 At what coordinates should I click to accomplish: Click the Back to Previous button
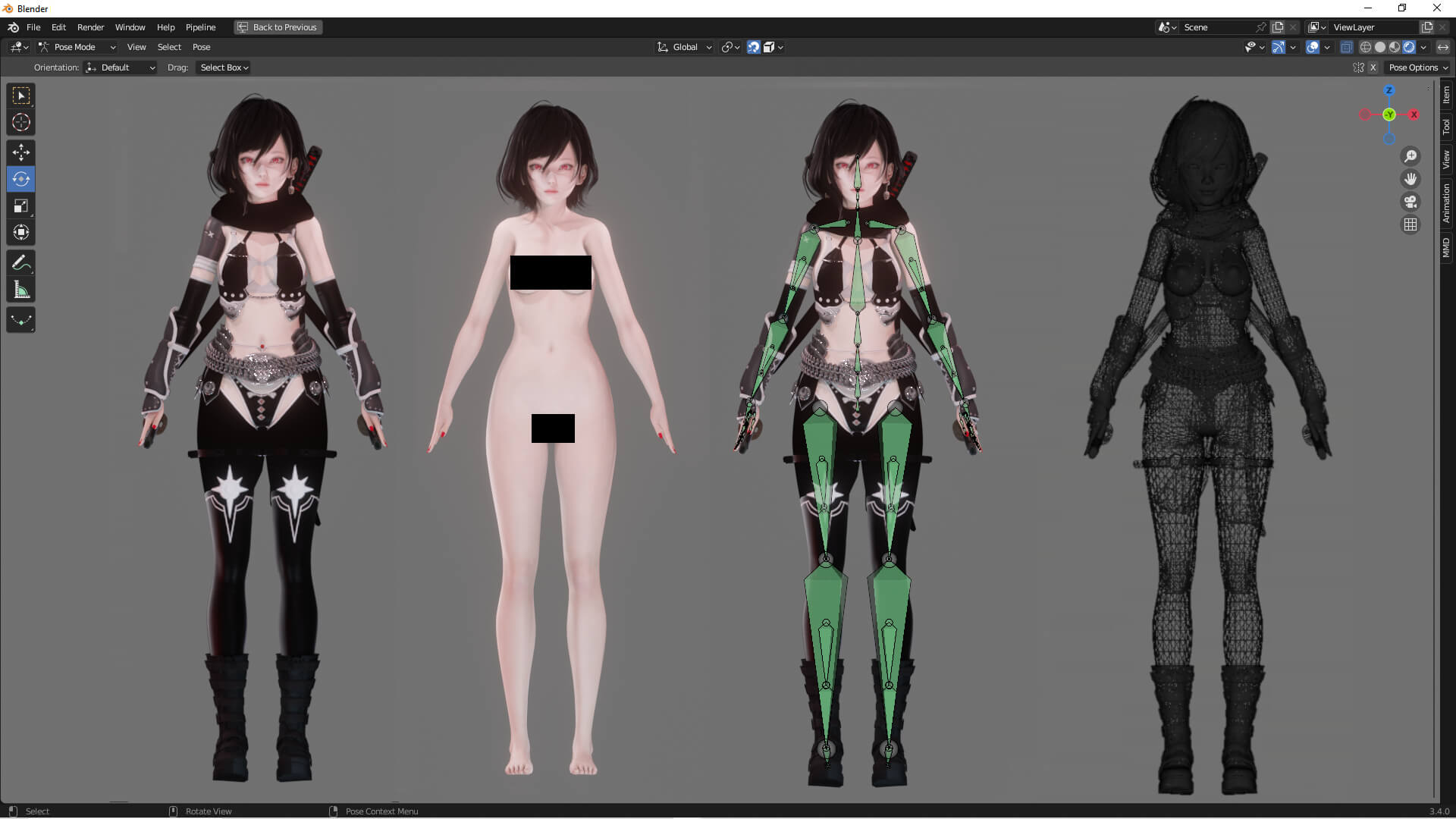tap(278, 27)
